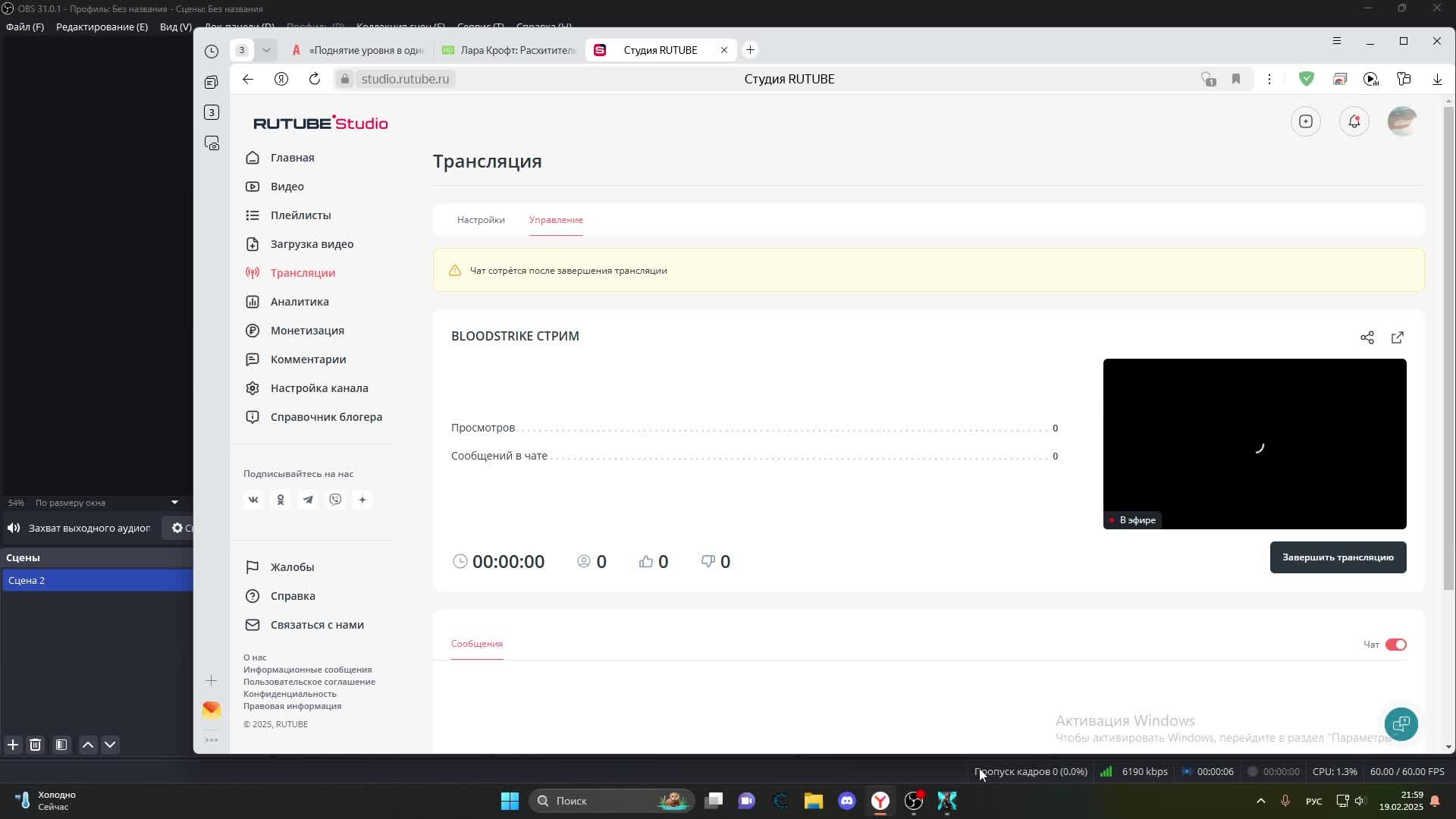The image size is (1456, 819).
Task: Delete selected scene using the trash icon
Action: click(35, 745)
